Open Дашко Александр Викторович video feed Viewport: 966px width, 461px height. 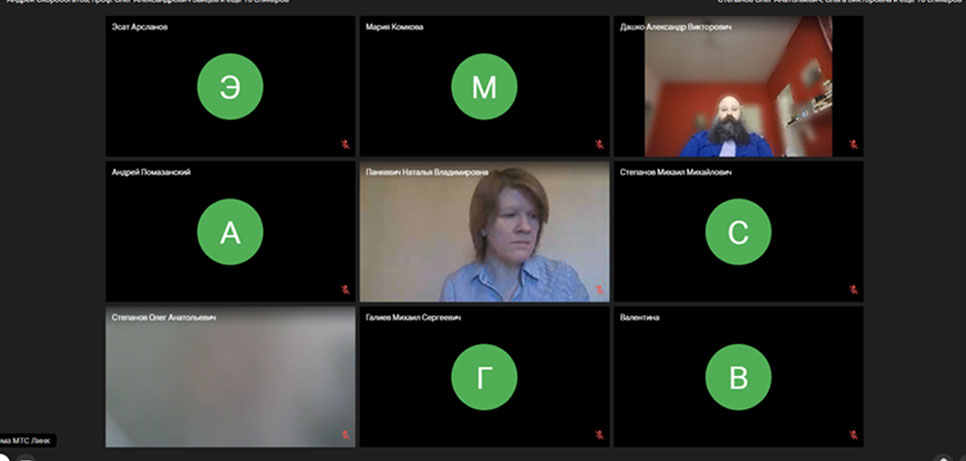(x=738, y=86)
